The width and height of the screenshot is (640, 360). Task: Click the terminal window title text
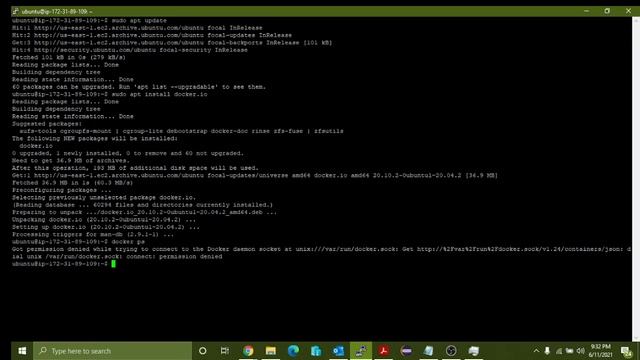(x=57, y=11)
